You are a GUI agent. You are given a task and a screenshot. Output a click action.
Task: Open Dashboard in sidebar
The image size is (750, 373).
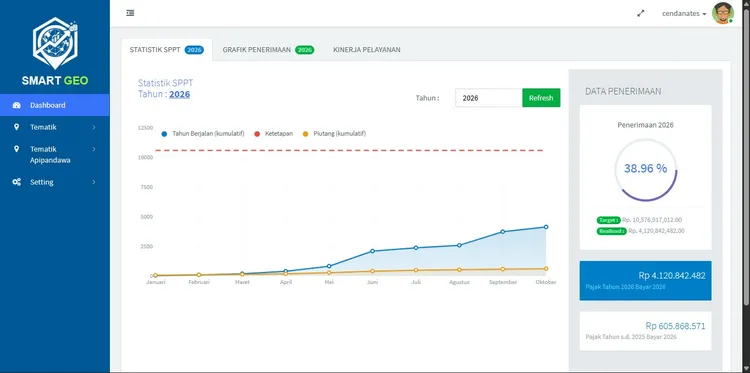pyautogui.click(x=55, y=105)
